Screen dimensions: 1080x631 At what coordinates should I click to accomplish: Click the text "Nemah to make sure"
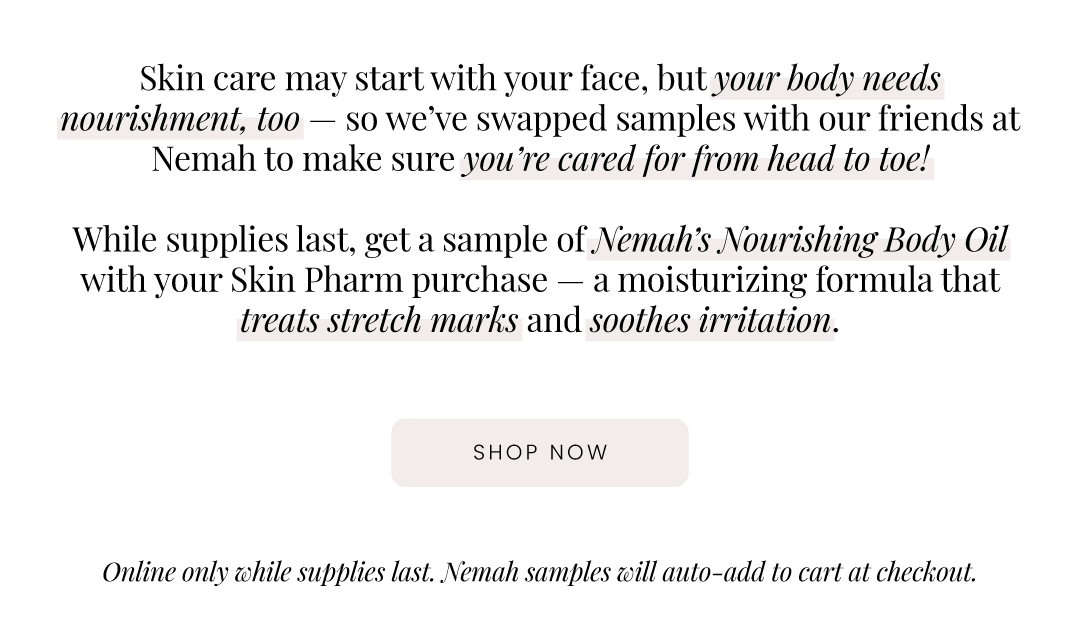tap(303, 160)
